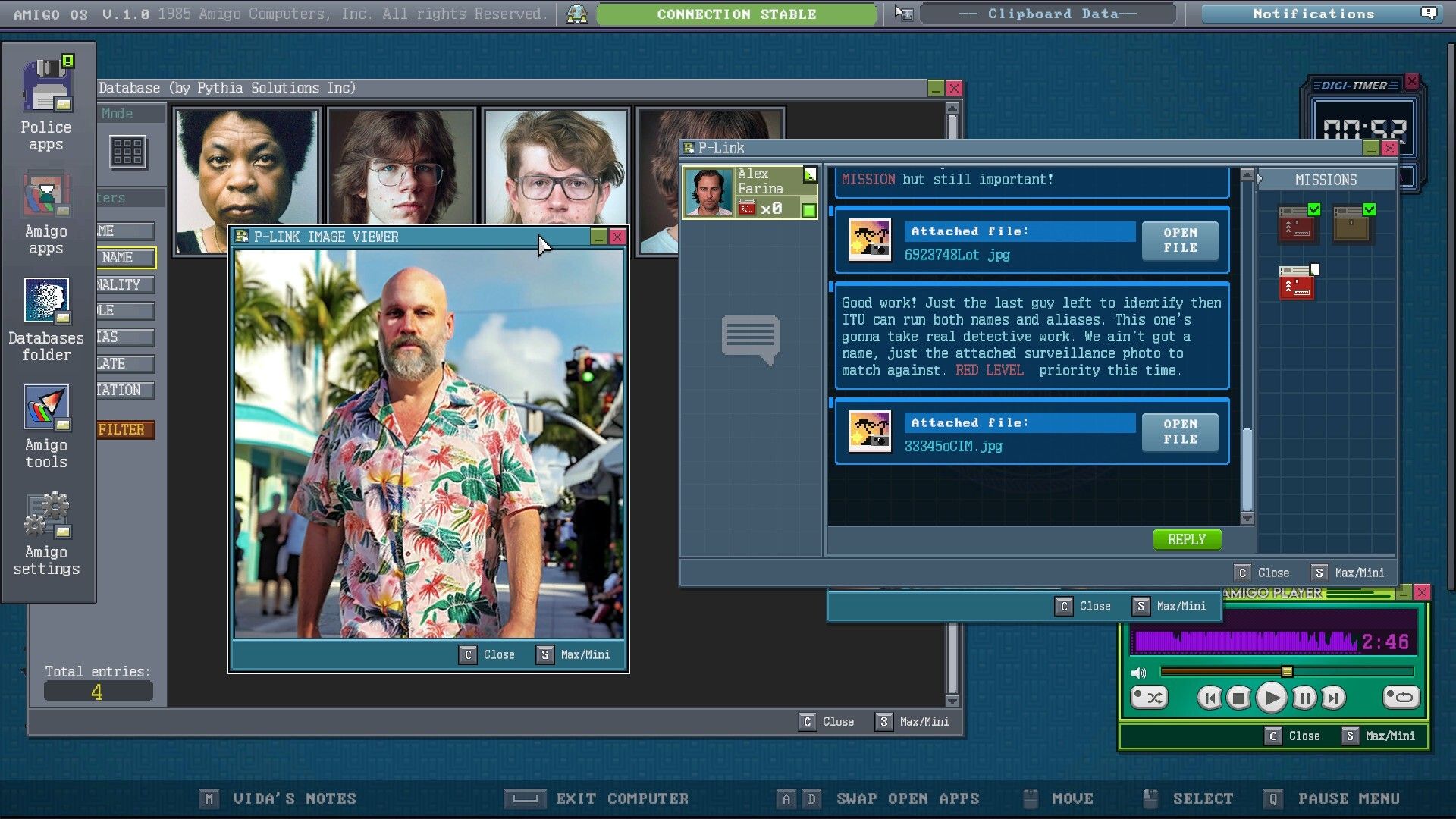Open attached file 33345oCIM.jpg
1456x819 pixels.
(x=1180, y=431)
